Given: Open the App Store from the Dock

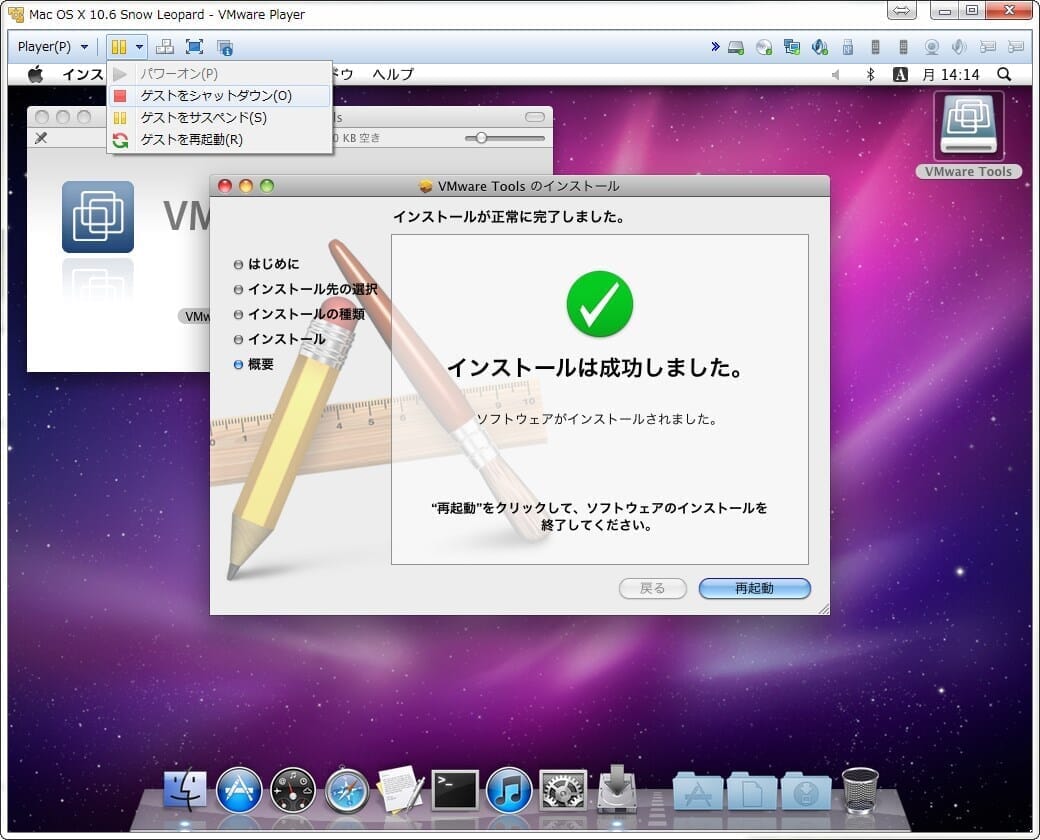Looking at the screenshot, I should 239,790.
